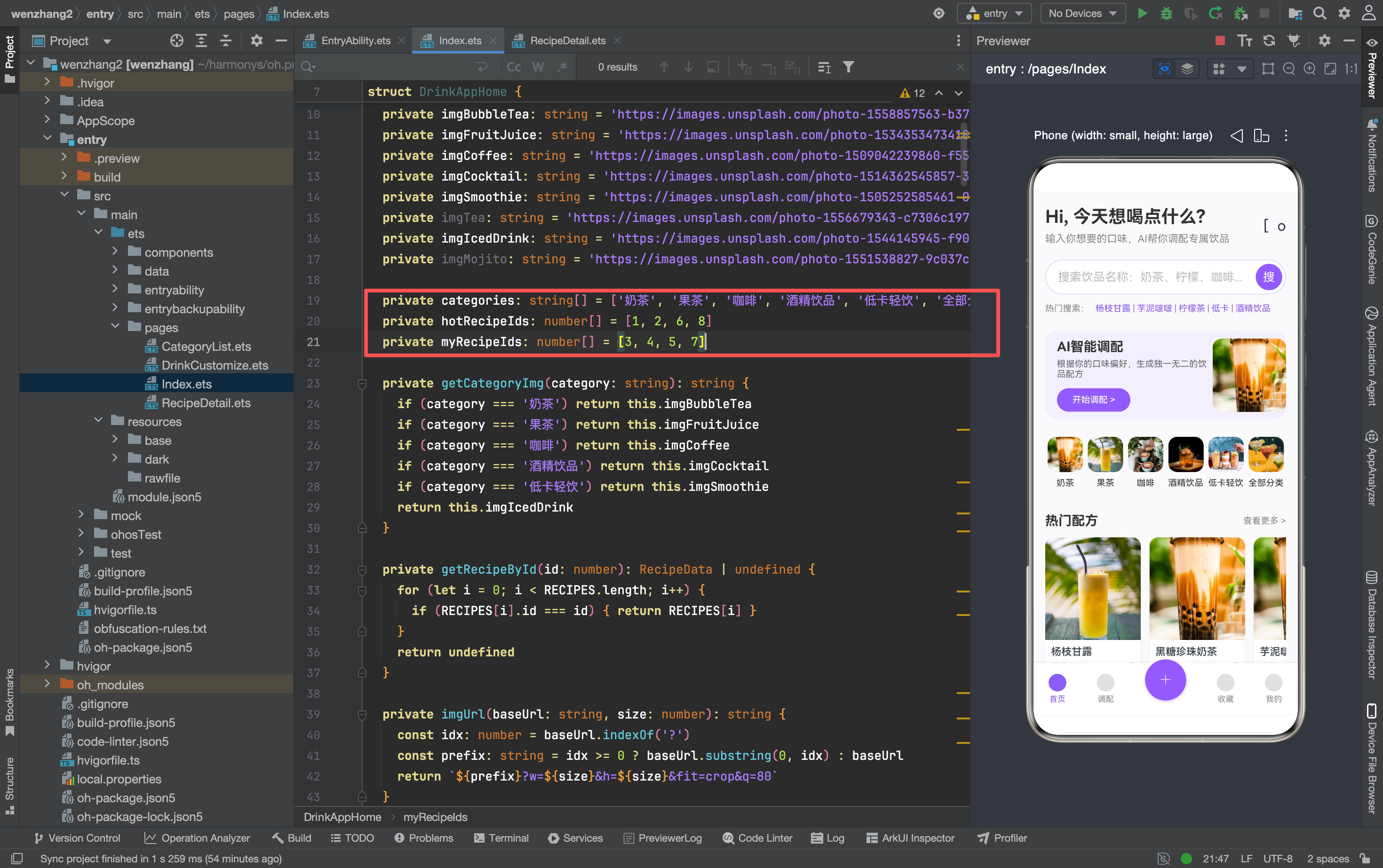1383x868 pixels.
Task: Refresh the Previewer with the reload icon
Action: (x=1269, y=40)
